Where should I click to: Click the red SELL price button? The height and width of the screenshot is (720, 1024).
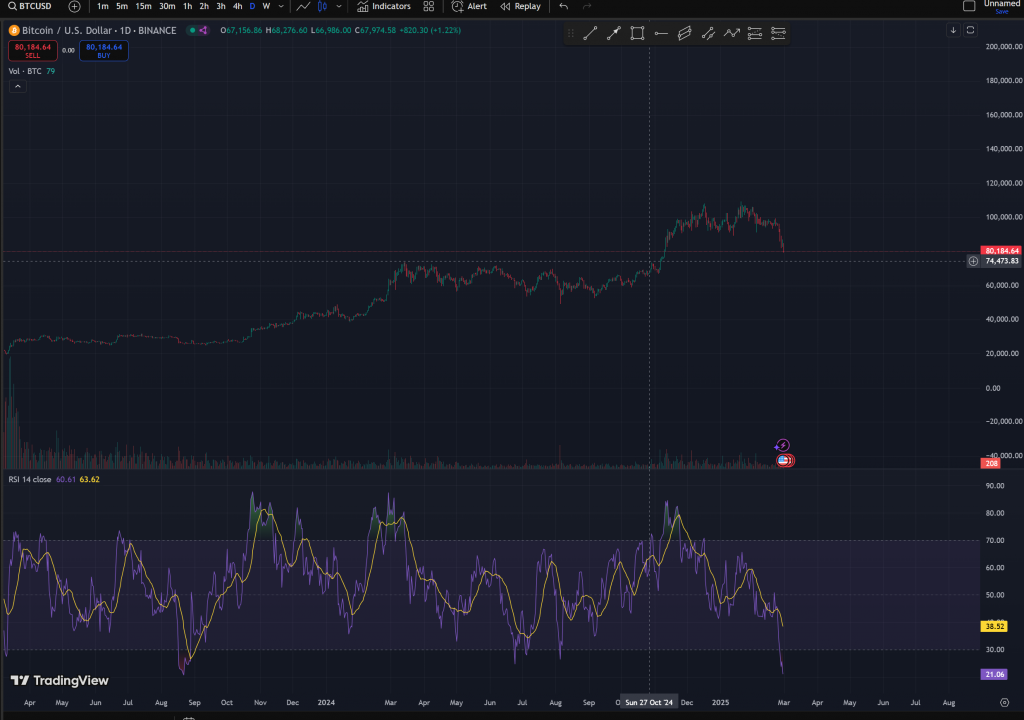[32, 50]
